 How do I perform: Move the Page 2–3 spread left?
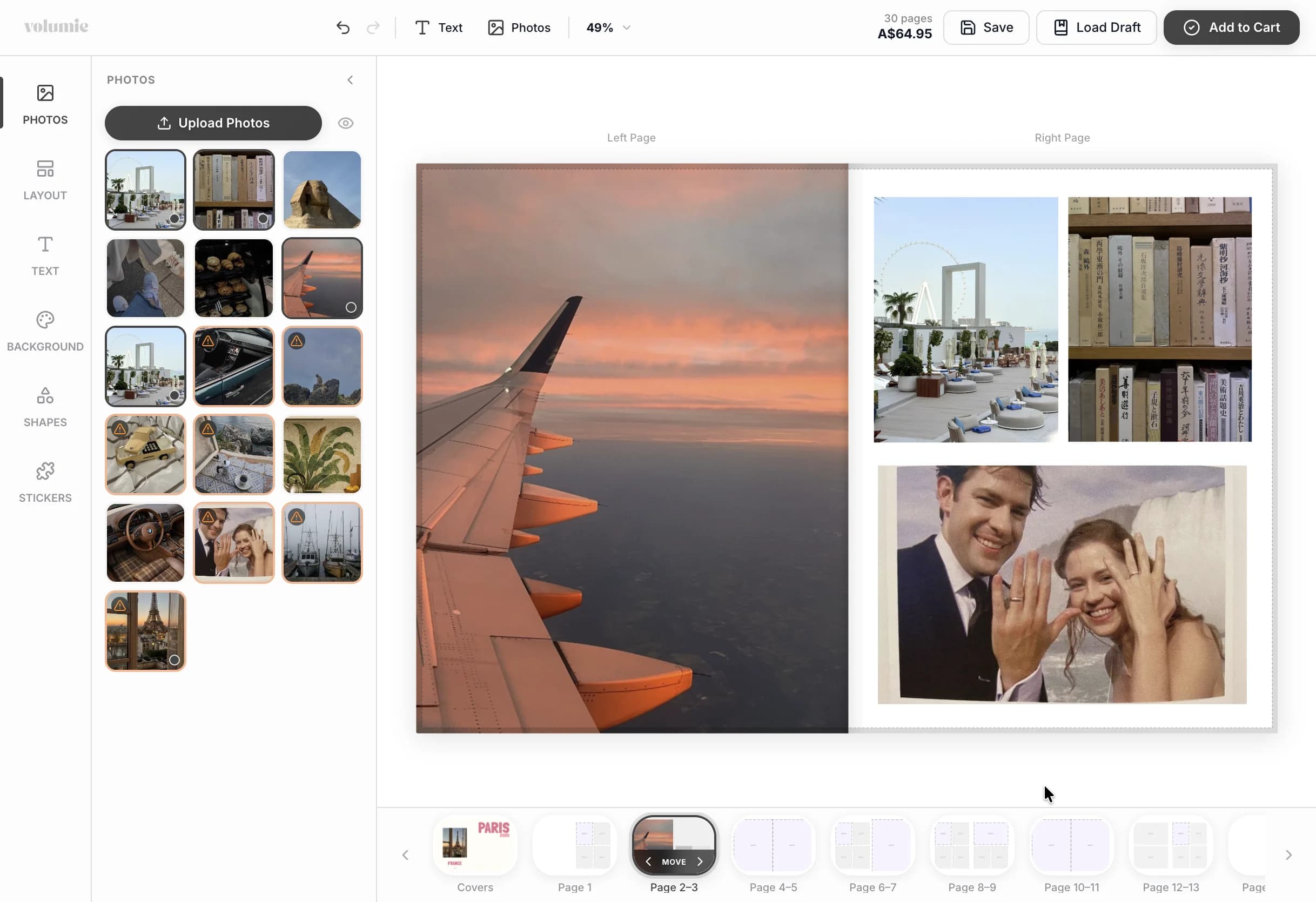648,861
